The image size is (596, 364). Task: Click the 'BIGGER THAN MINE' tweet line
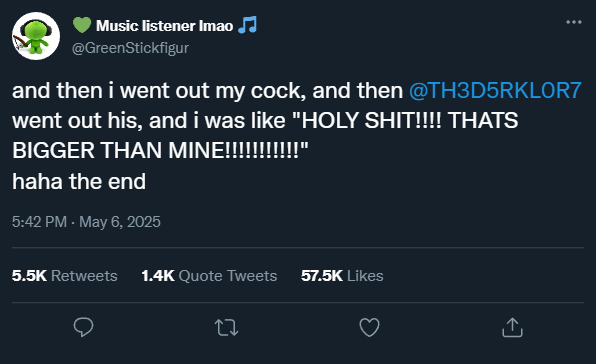tap(160, 150)
